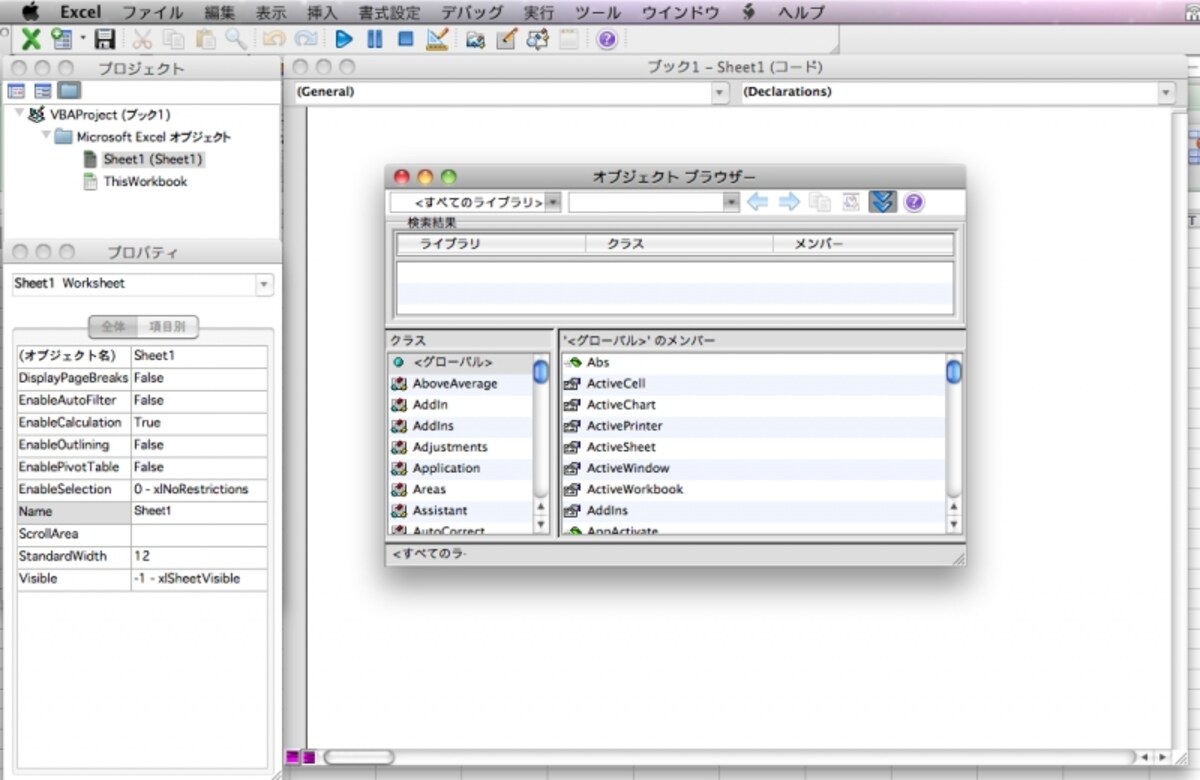Collapse Microsoft Excel オブジェクト folder
This screenshot has height=780, width=1200.
(x=45, y=137)
